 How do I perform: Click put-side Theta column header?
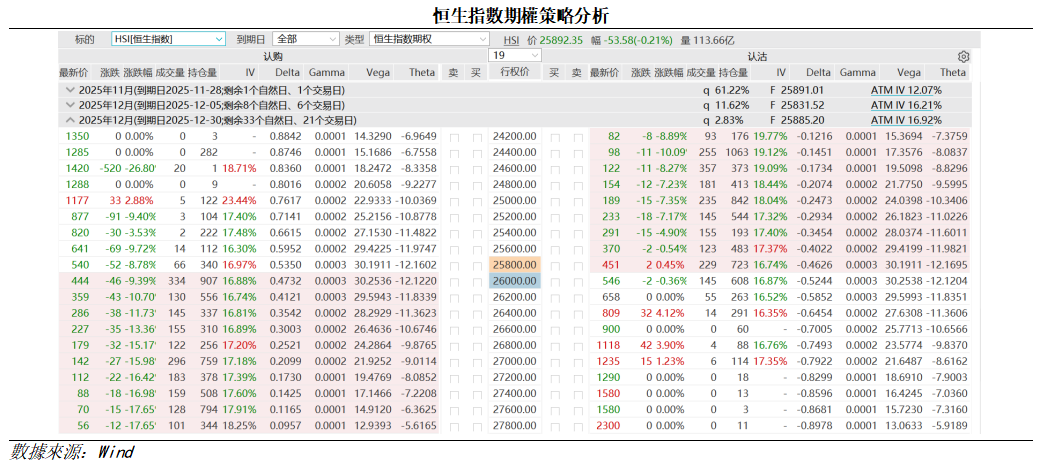point(952,73)
